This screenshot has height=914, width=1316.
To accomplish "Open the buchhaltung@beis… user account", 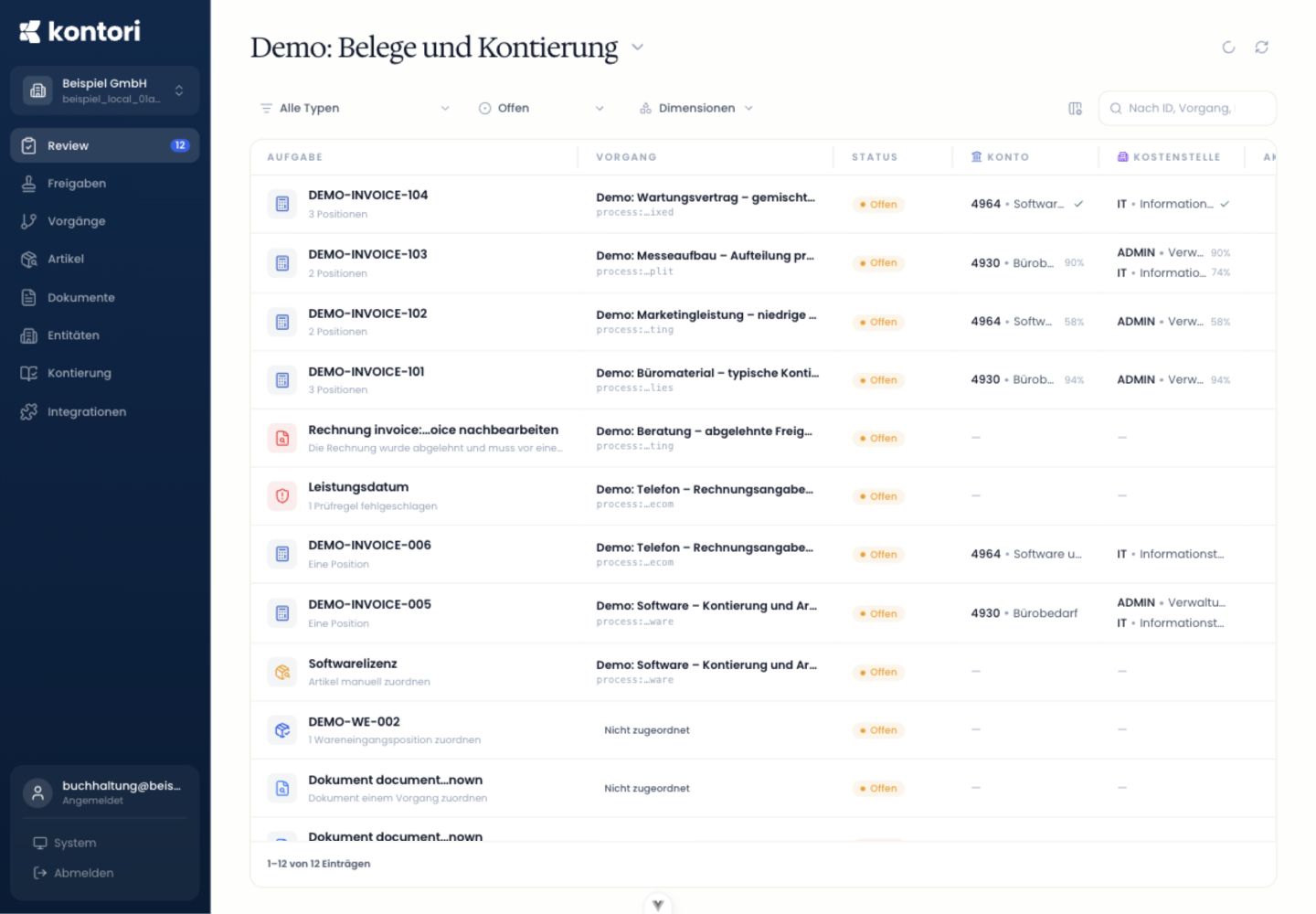I will pos(105,792).
